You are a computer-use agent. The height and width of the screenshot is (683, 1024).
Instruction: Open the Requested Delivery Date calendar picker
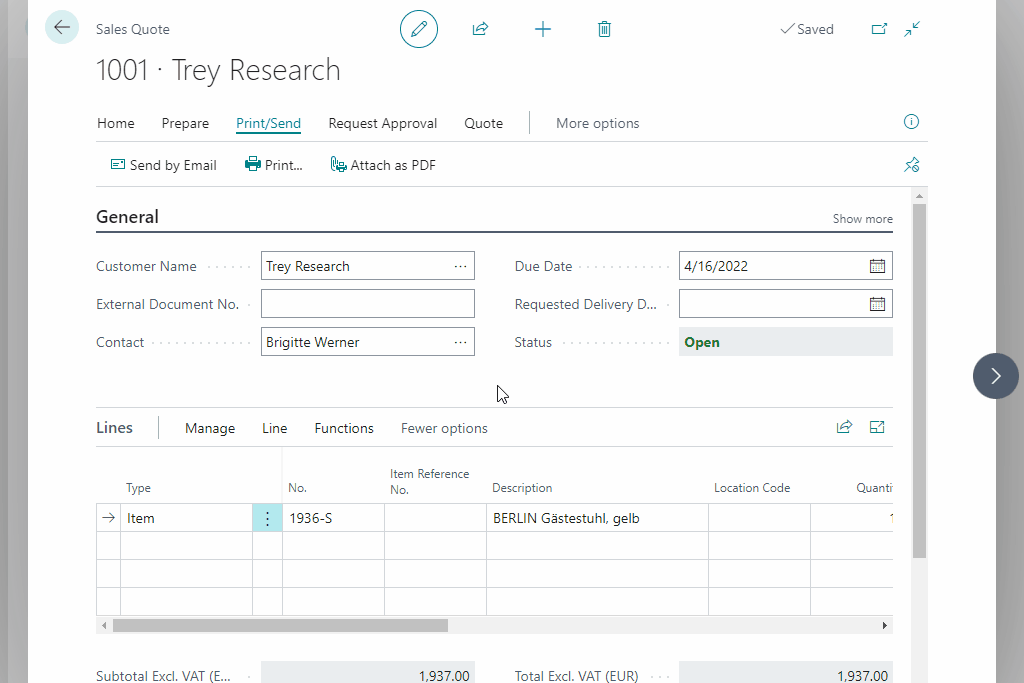(x=877, y=304)
